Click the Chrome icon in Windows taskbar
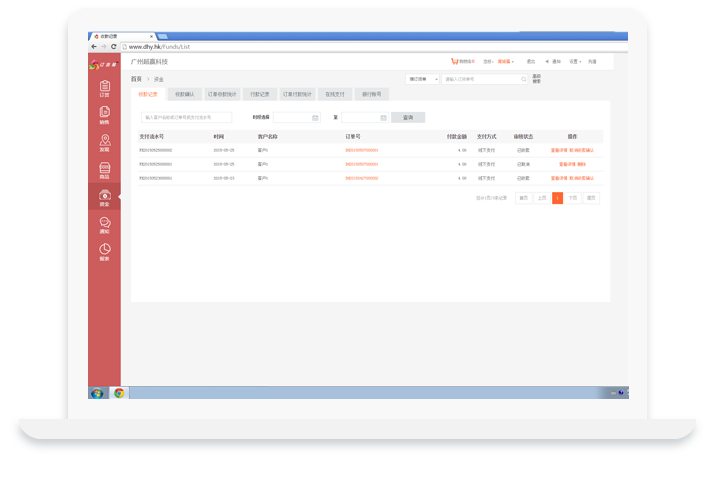 tap(119, 393)
